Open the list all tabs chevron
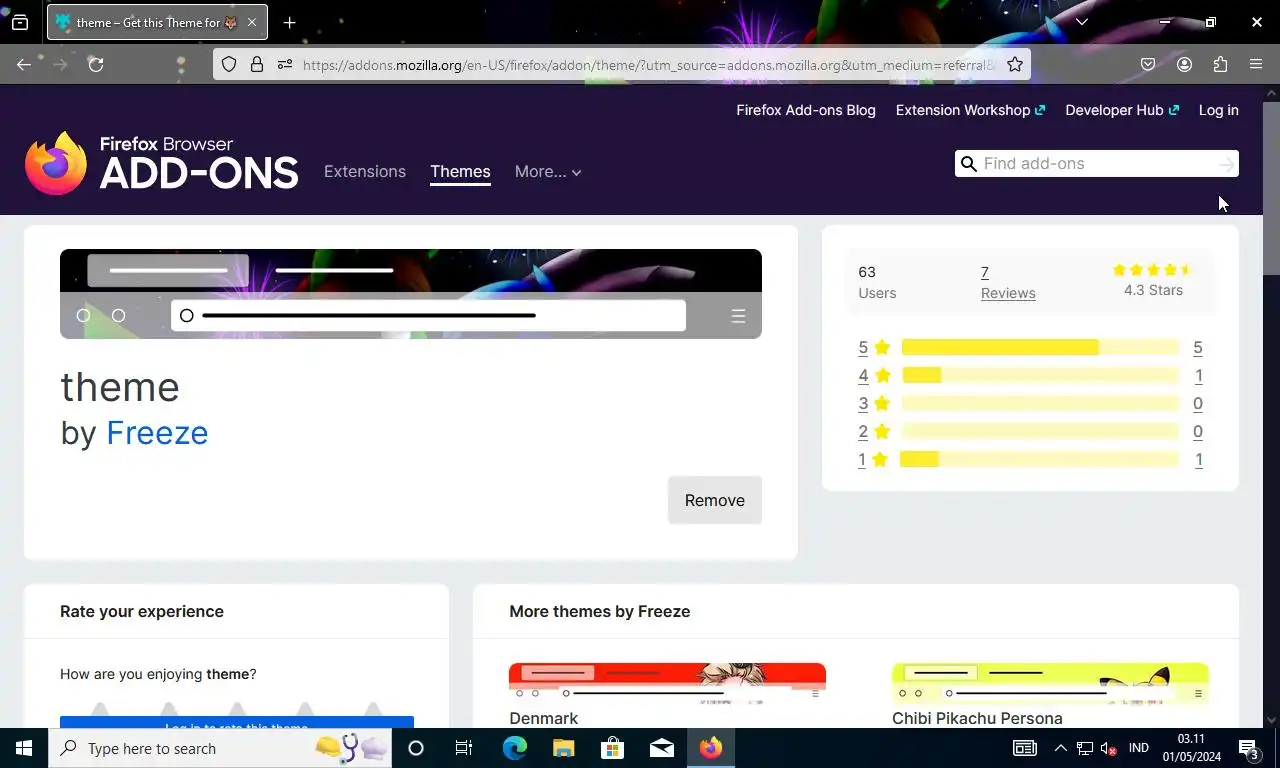 pos(1081,22)
